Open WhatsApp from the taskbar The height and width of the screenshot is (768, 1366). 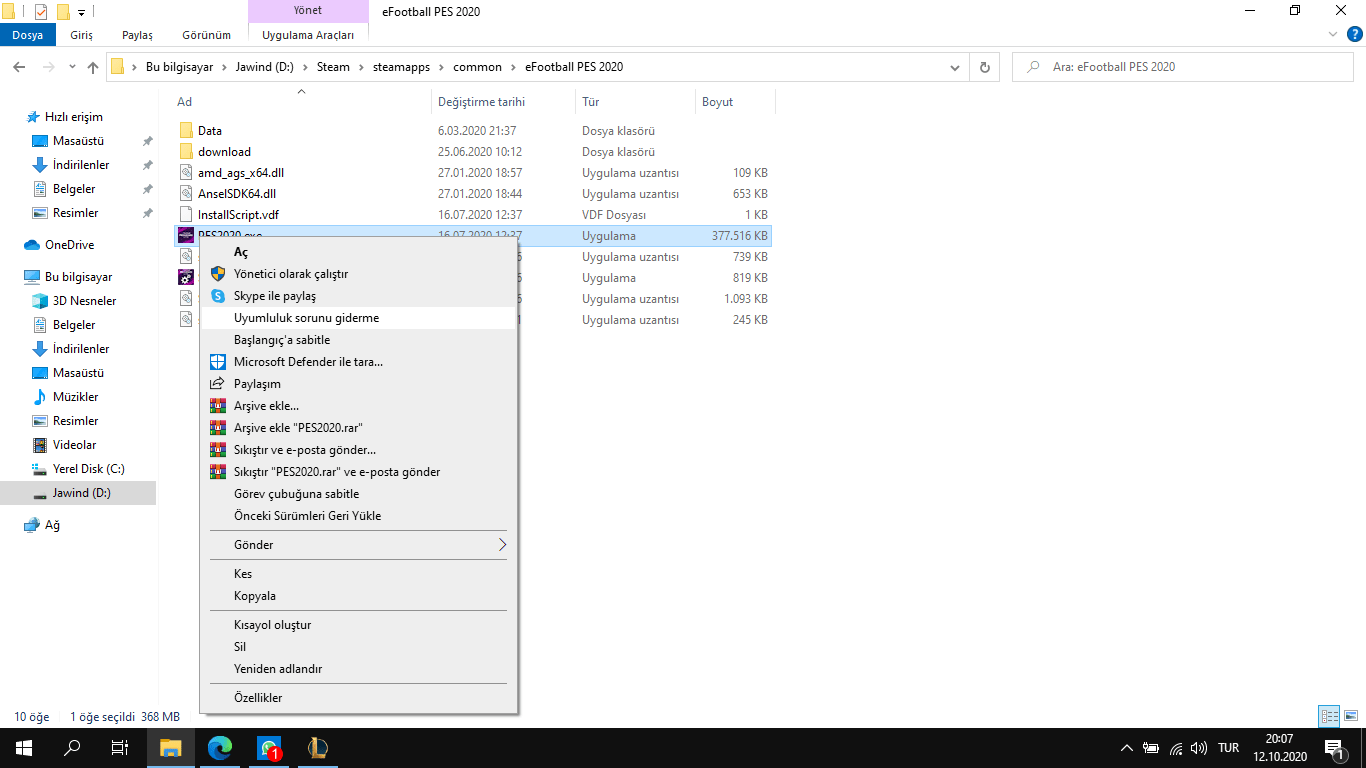pos(268,748)
